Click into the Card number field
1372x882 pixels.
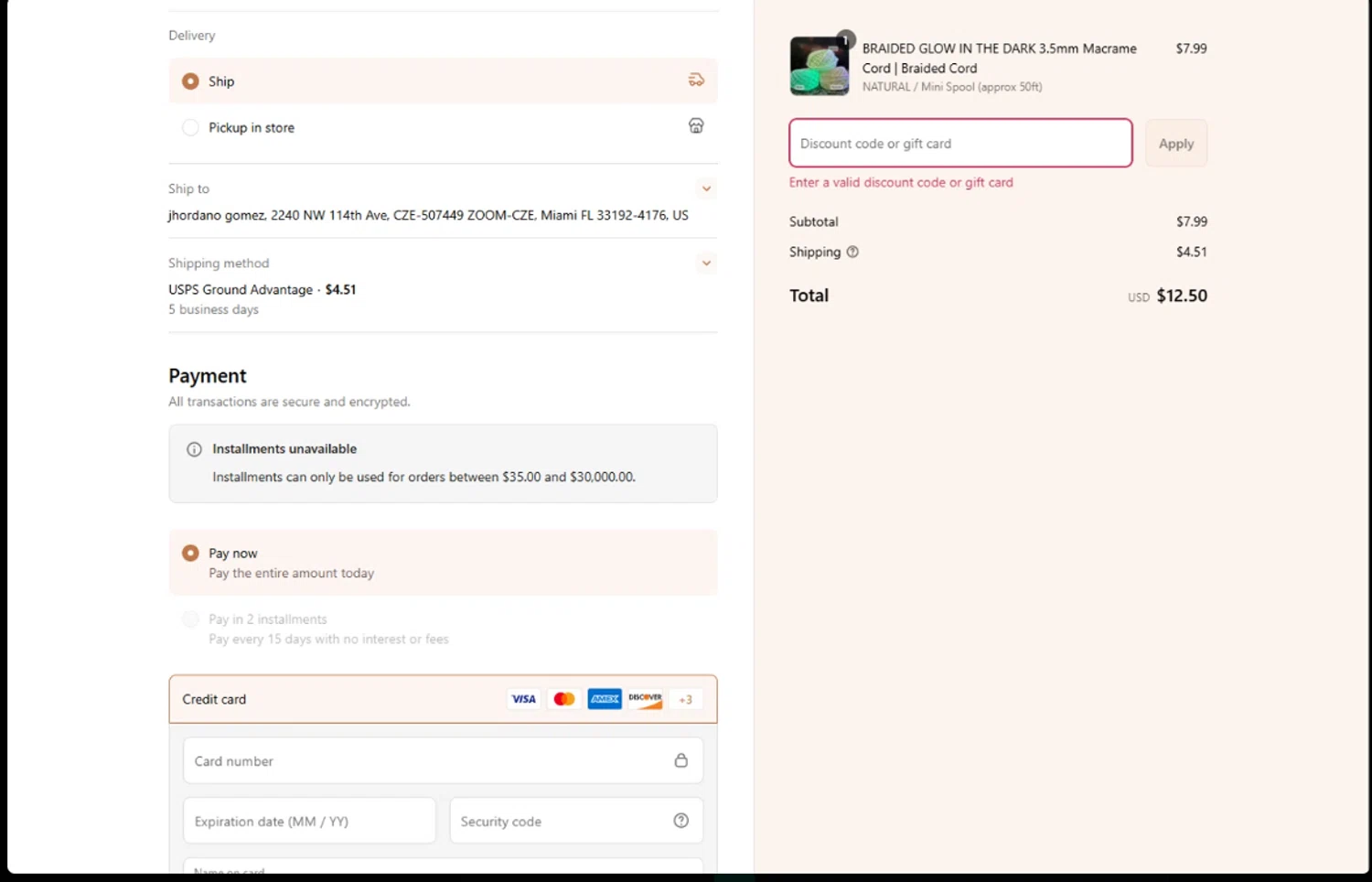coord(443,760)
